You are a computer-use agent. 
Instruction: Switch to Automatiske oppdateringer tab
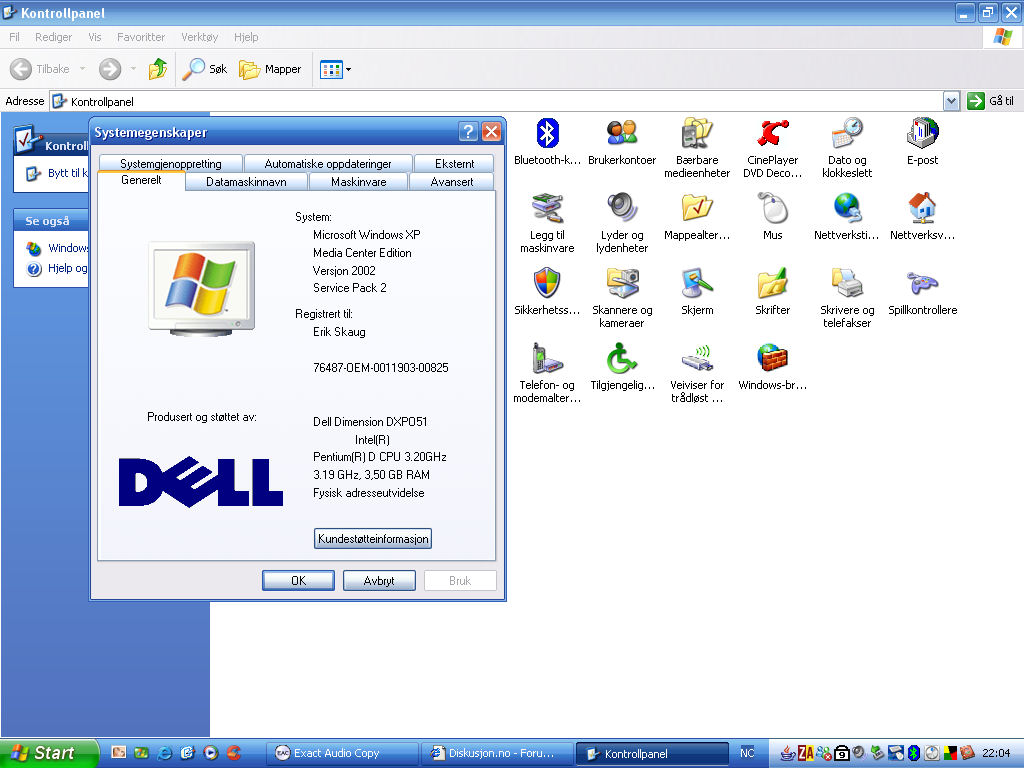(x=328, y=163)
